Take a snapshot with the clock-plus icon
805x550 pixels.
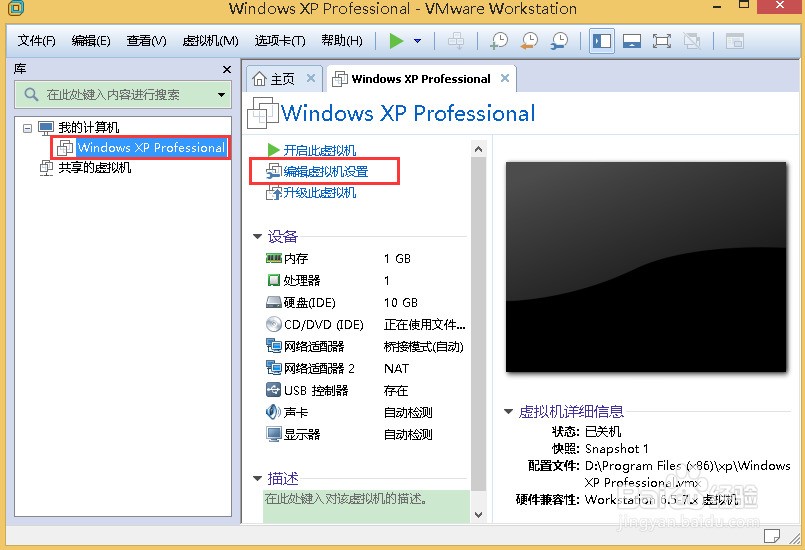(x=499, y=41)
